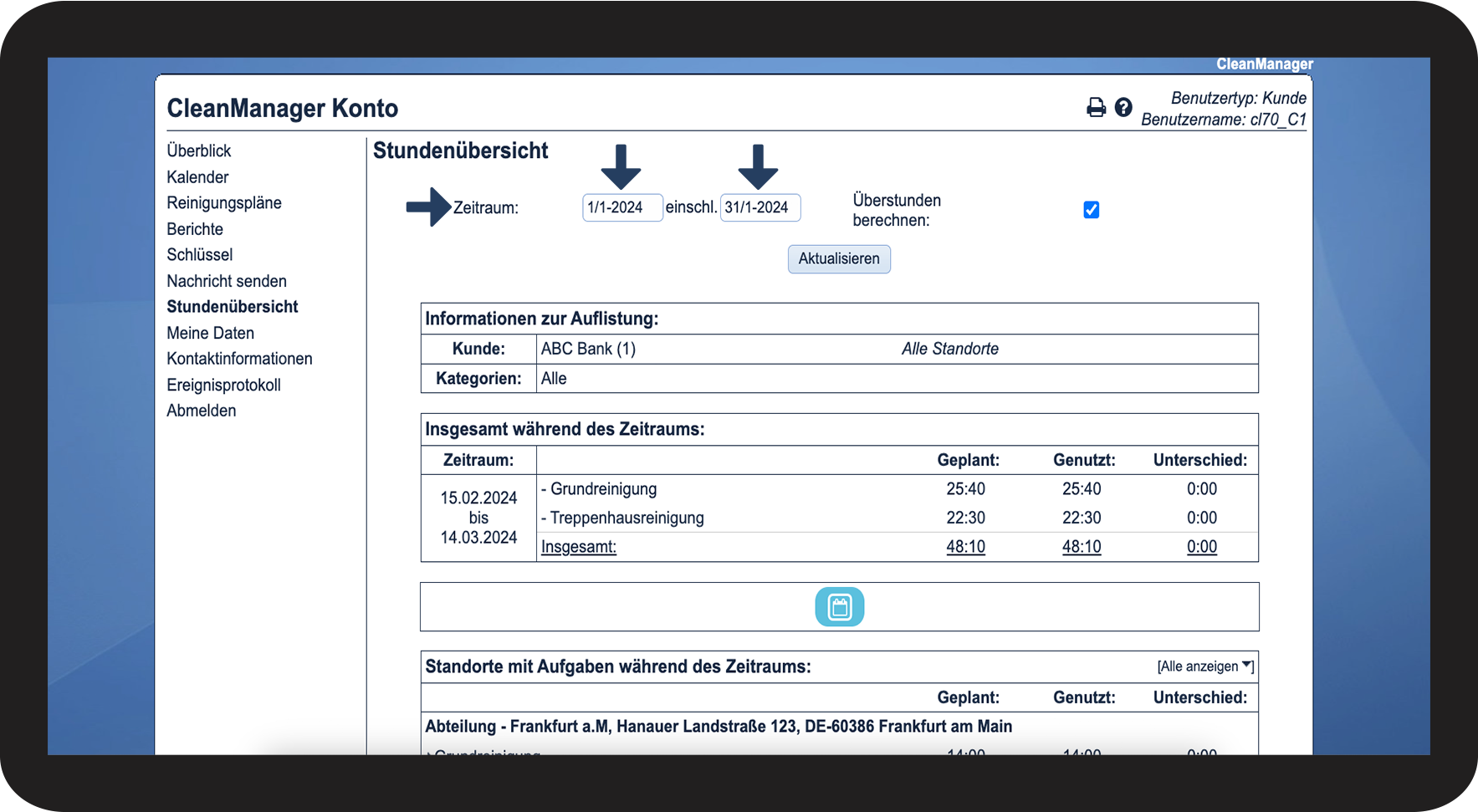Click the start date field 1/1-2024
The height and width of the screenshot is (812, 1478).
pos(622,207)
